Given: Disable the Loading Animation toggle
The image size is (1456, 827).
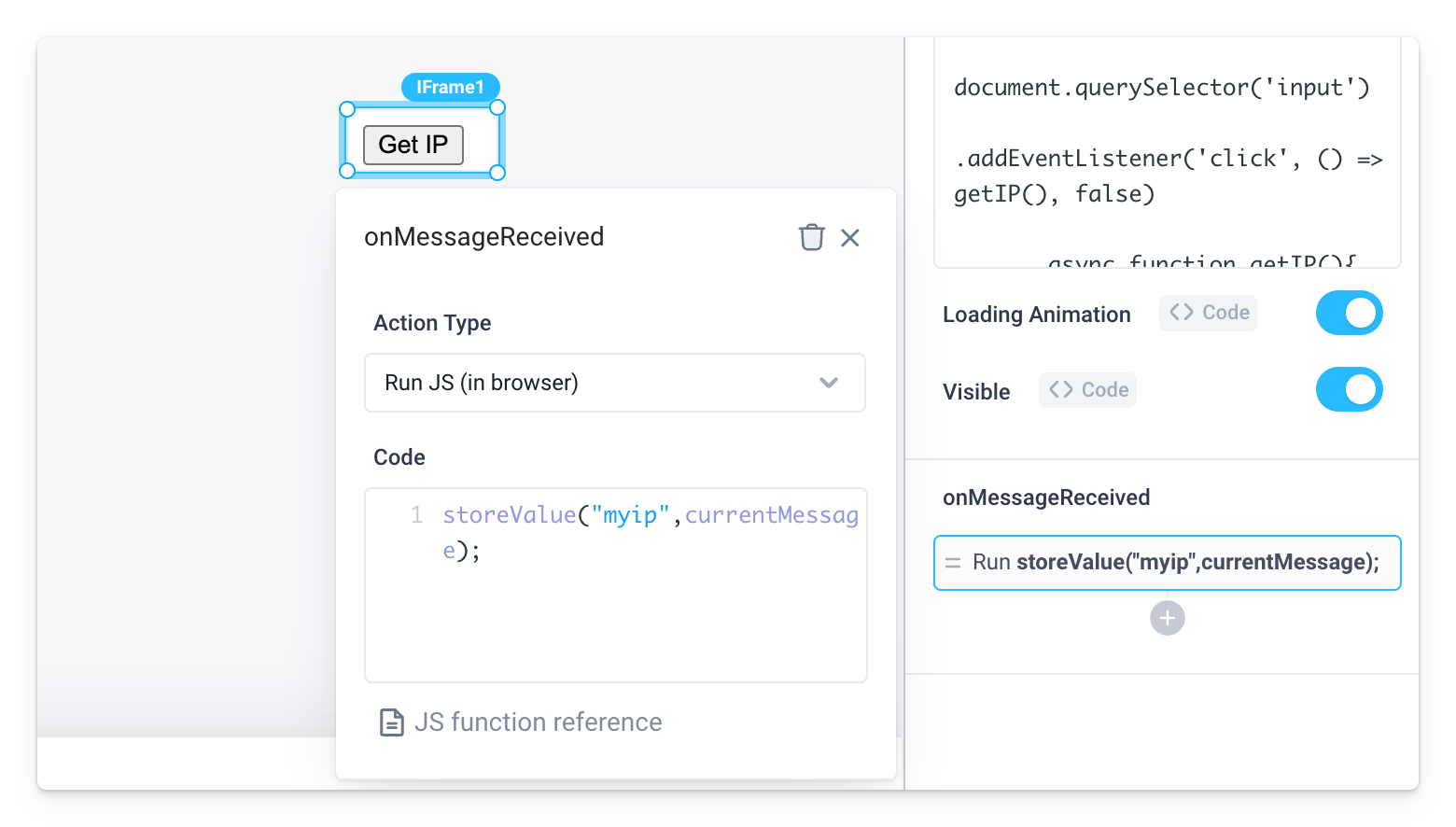Looking at the screenshot, I should click(x=1349, y=313).
